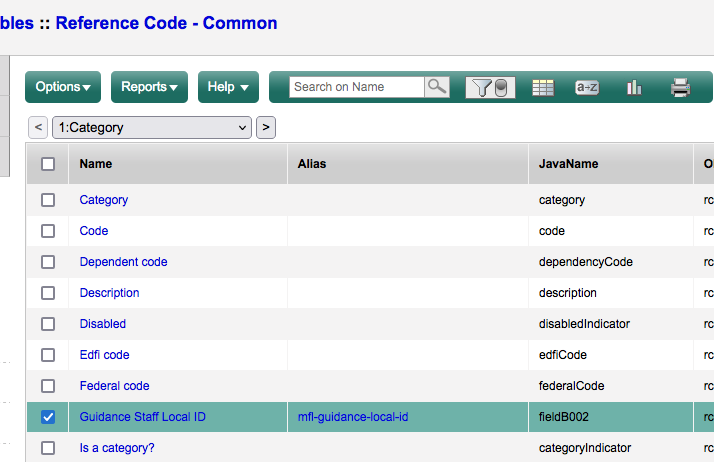This screenshot has height=462, width=714.
Task: Check the Edfi code row checkbox
Action: (x=48, y=355)
